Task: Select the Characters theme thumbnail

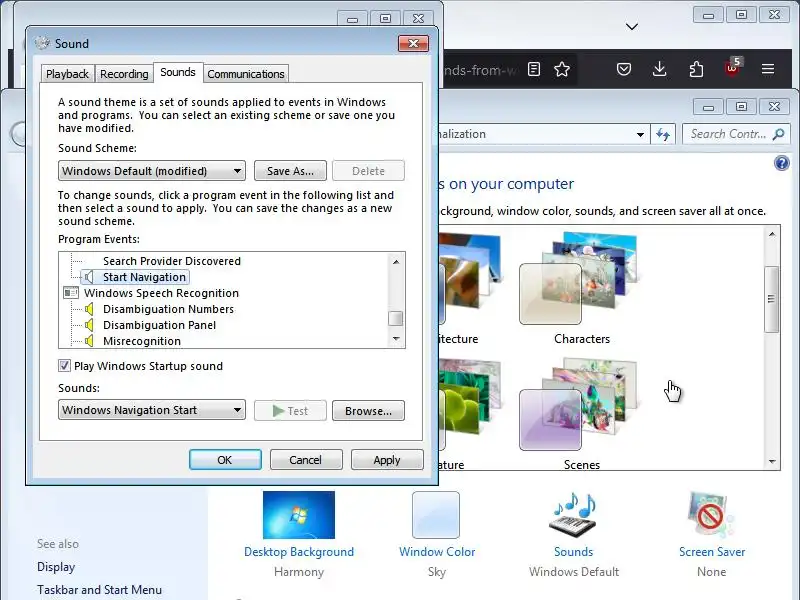Action: pyautogui.click(x=579, y=278)
